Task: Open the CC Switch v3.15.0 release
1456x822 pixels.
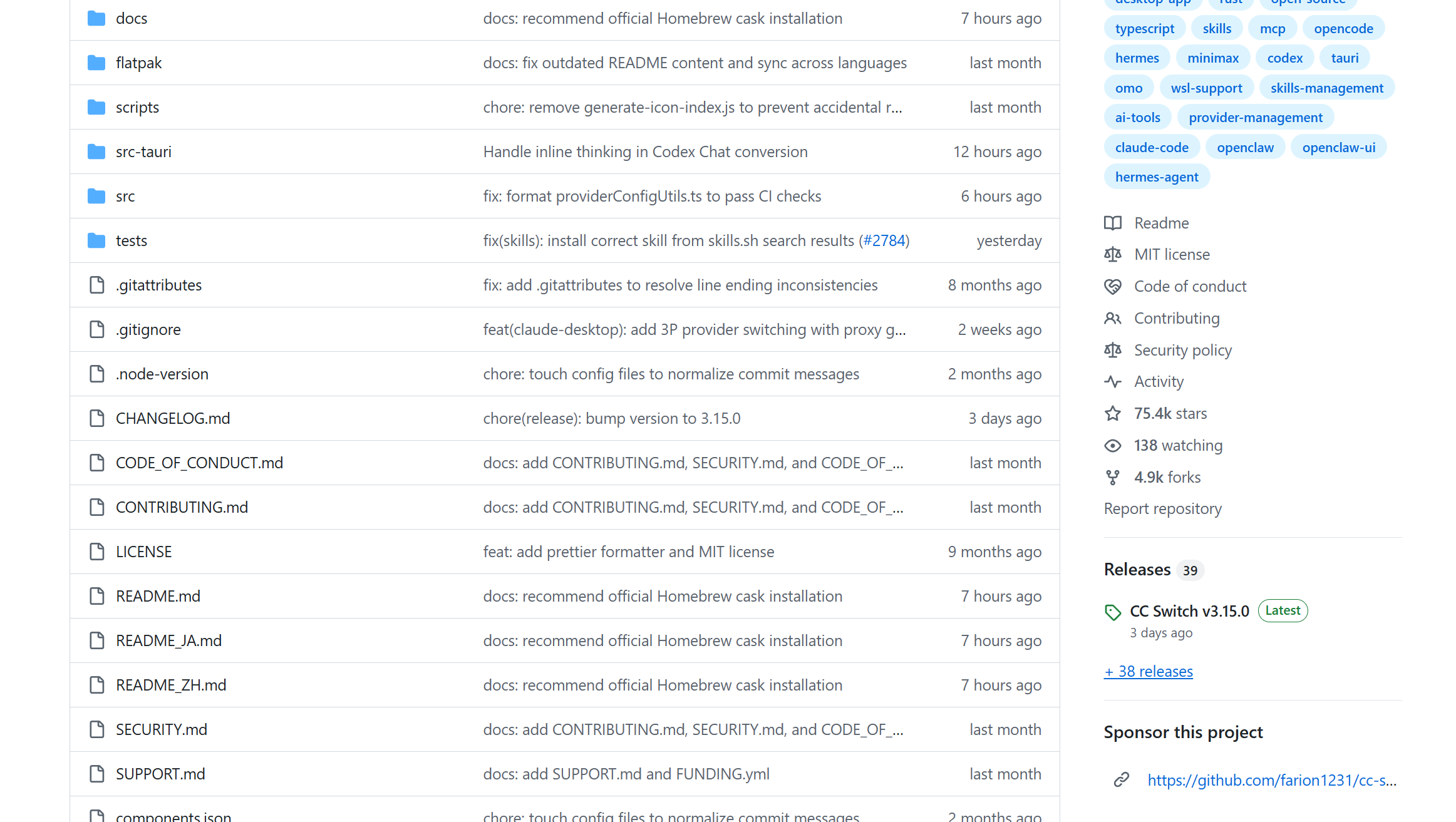Action: tap(1189, 611)
